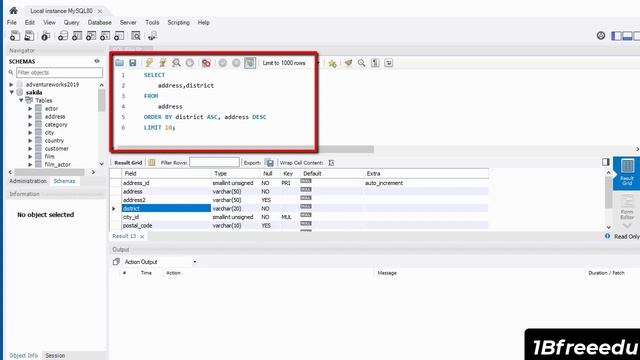This screenshot has height=360, width=640.
Task: Run Explain on the current statement
Action: pyautogui.click(x=176, y=63)
